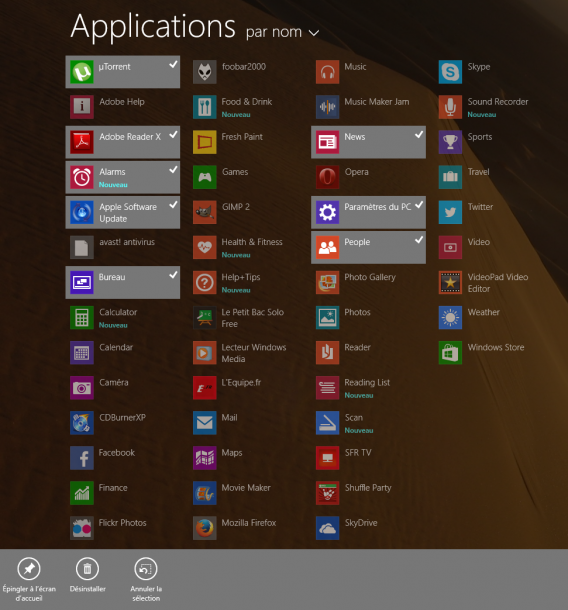Open the foobar2000 app icon
The height and width of the screenshot is (610, 568).
[205, 72]
